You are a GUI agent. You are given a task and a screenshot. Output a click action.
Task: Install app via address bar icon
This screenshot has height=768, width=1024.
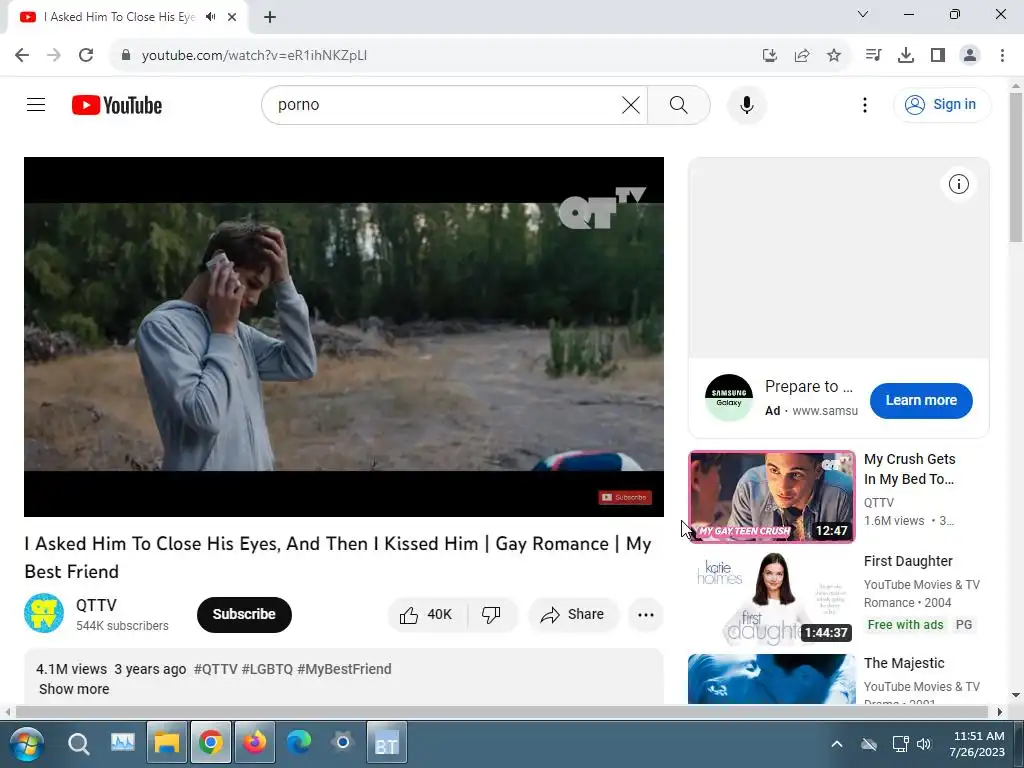click(x=770, y=55)
